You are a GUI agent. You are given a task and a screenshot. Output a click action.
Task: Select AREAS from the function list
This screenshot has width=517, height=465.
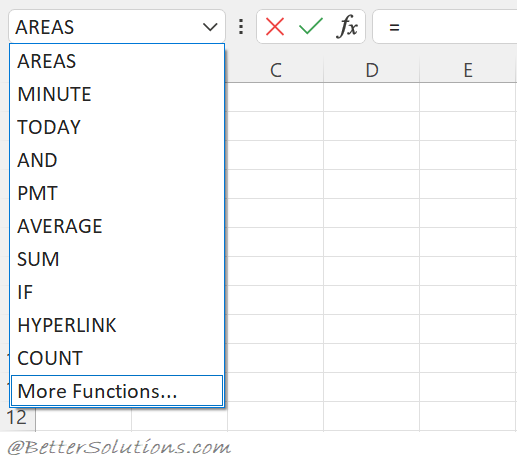click(x=117, y=61)
